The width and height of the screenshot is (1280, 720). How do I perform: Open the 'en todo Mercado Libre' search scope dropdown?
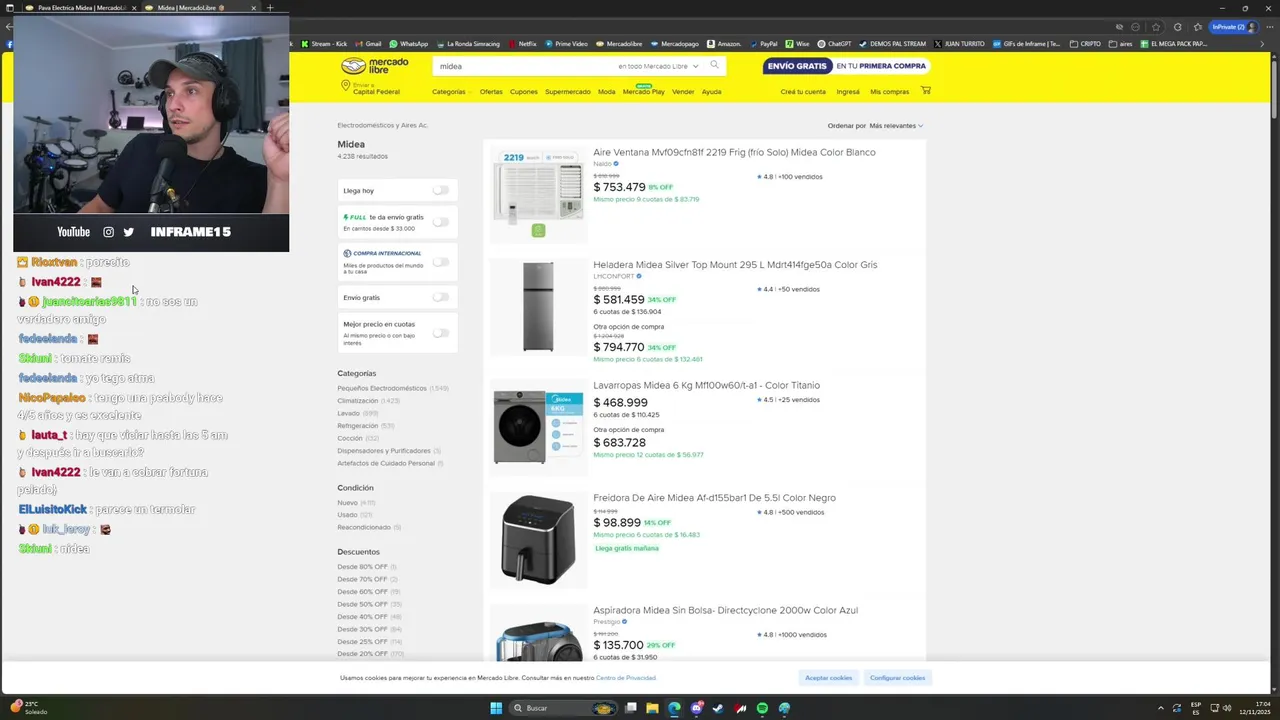tap(657, 66)
